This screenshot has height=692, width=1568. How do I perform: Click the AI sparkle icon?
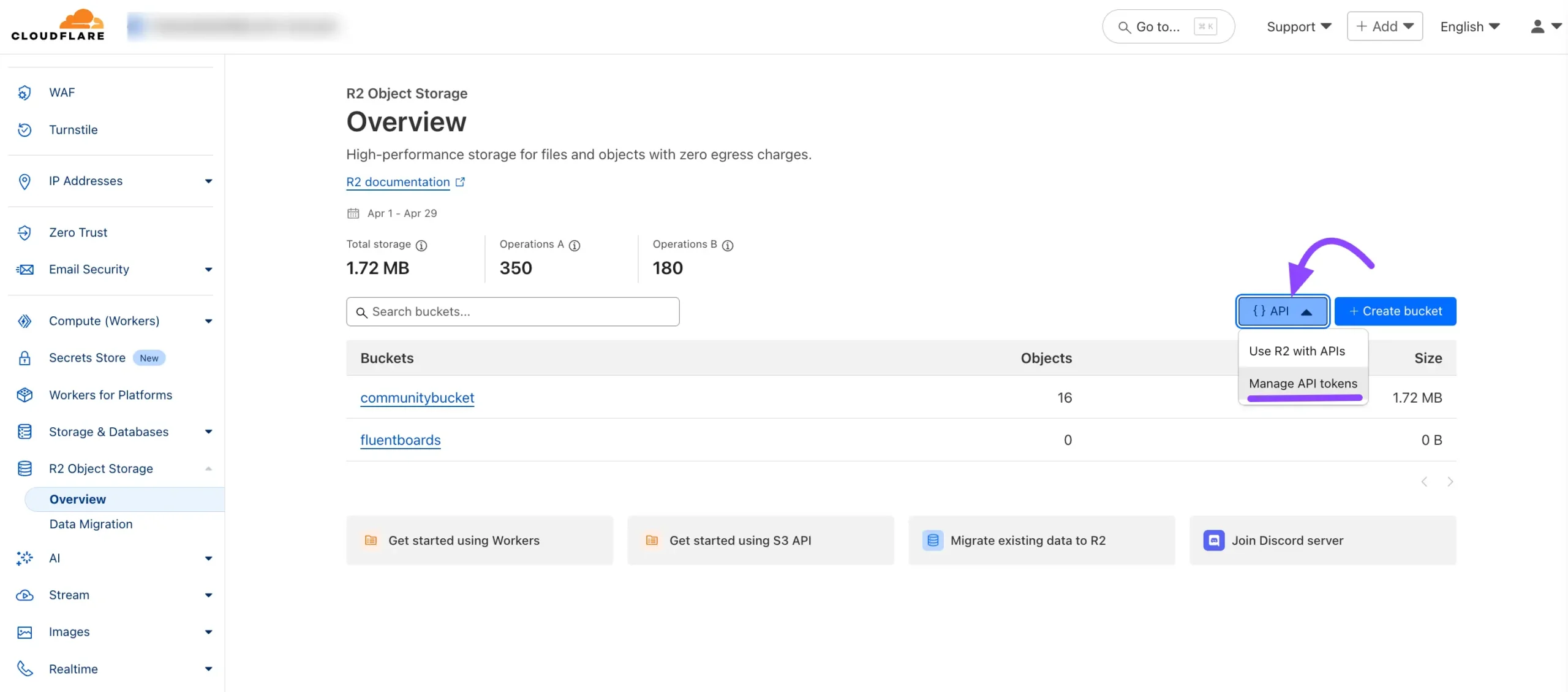click(24, 558)
